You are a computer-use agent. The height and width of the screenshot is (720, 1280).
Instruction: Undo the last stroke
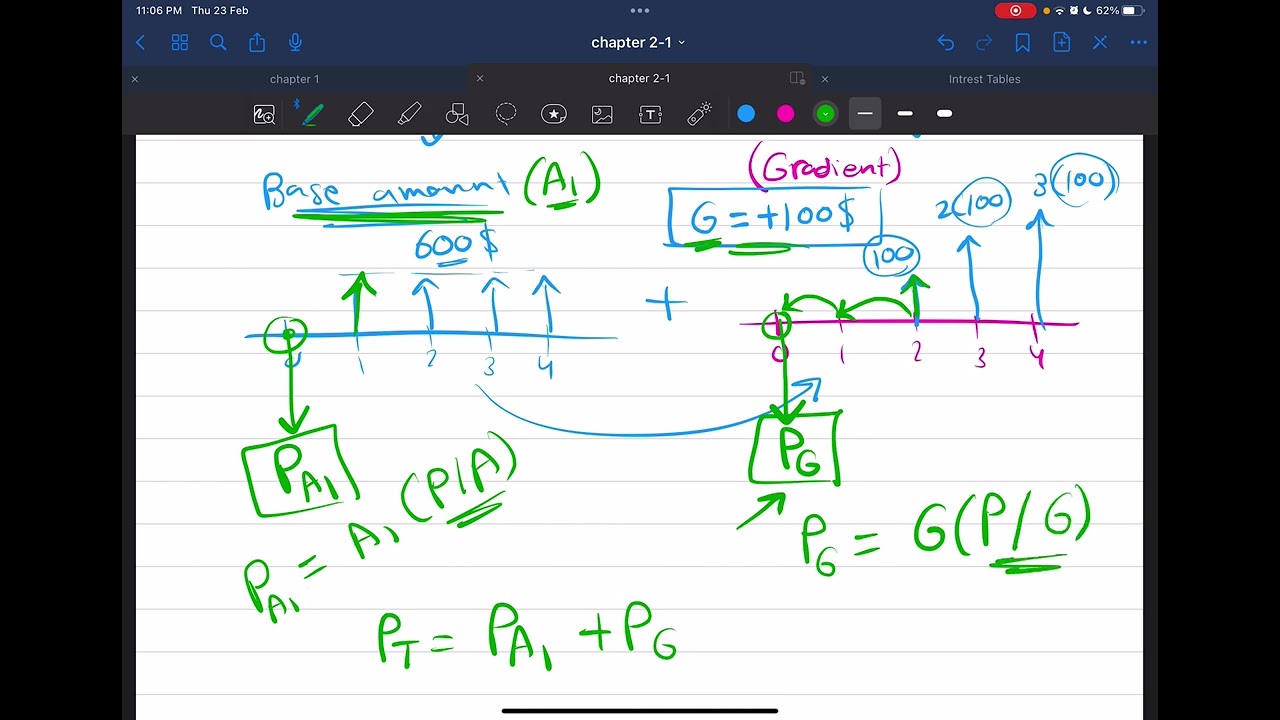tap(946, 42)
